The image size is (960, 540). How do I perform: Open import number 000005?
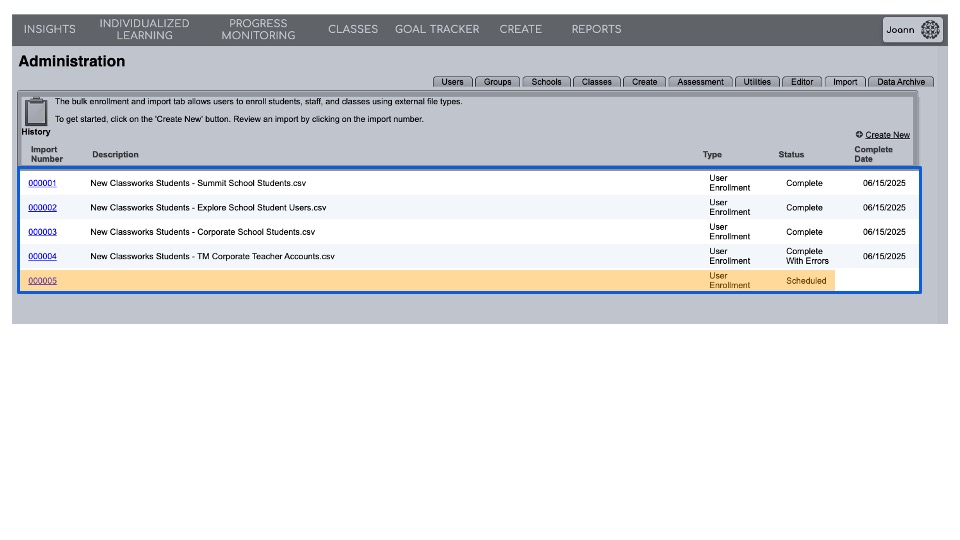42,281
